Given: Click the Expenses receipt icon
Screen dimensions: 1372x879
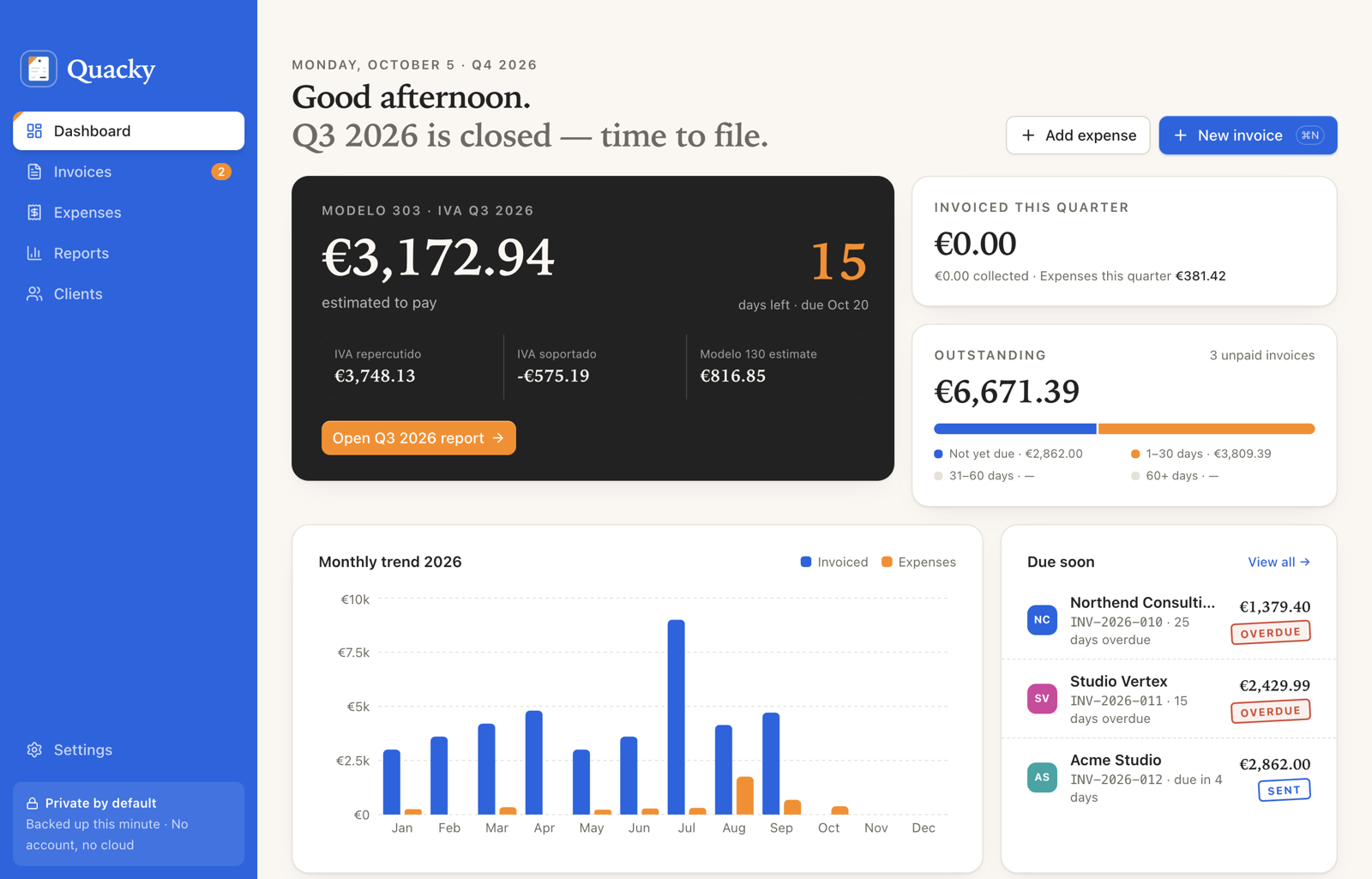Looking at the screenshot, I should pos(34,213).
